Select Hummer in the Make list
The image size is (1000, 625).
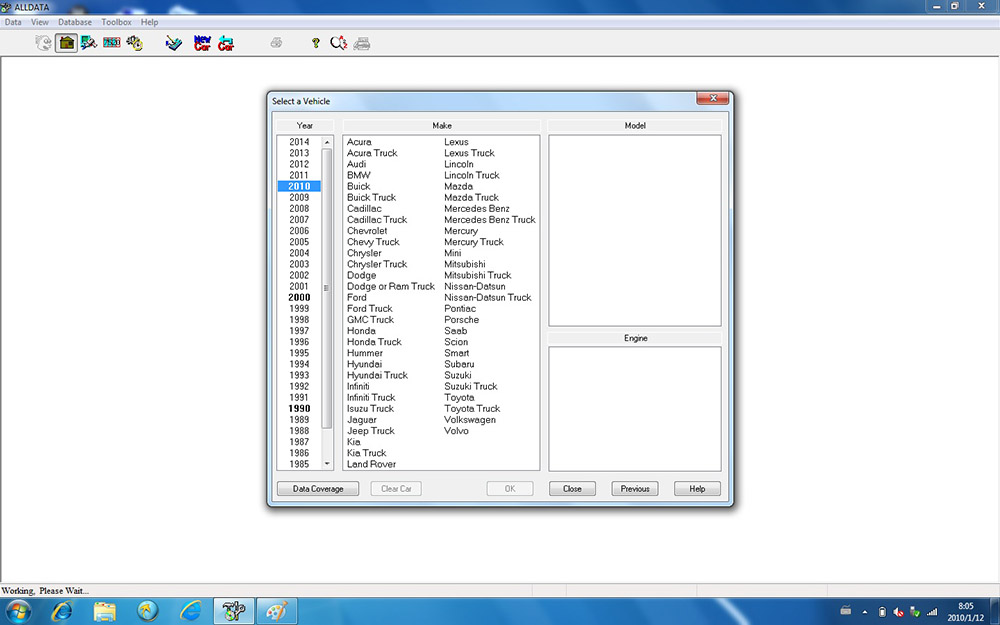(x=365, y=353)
